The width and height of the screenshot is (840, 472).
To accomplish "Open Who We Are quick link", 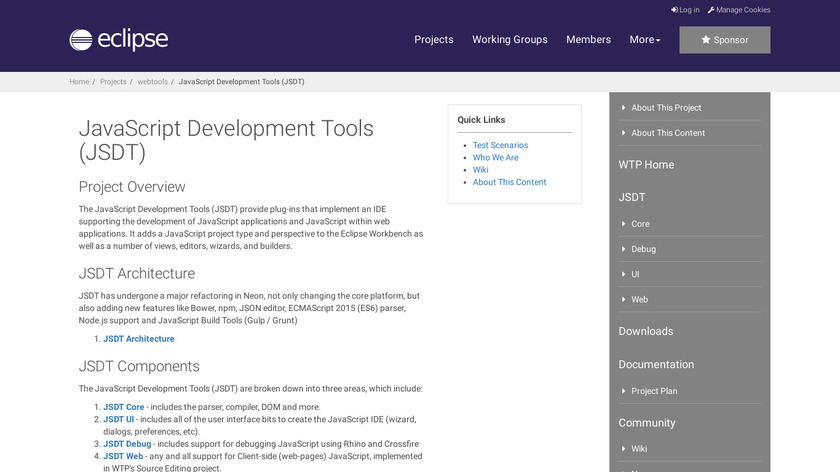I will click(x=495, y=158).
